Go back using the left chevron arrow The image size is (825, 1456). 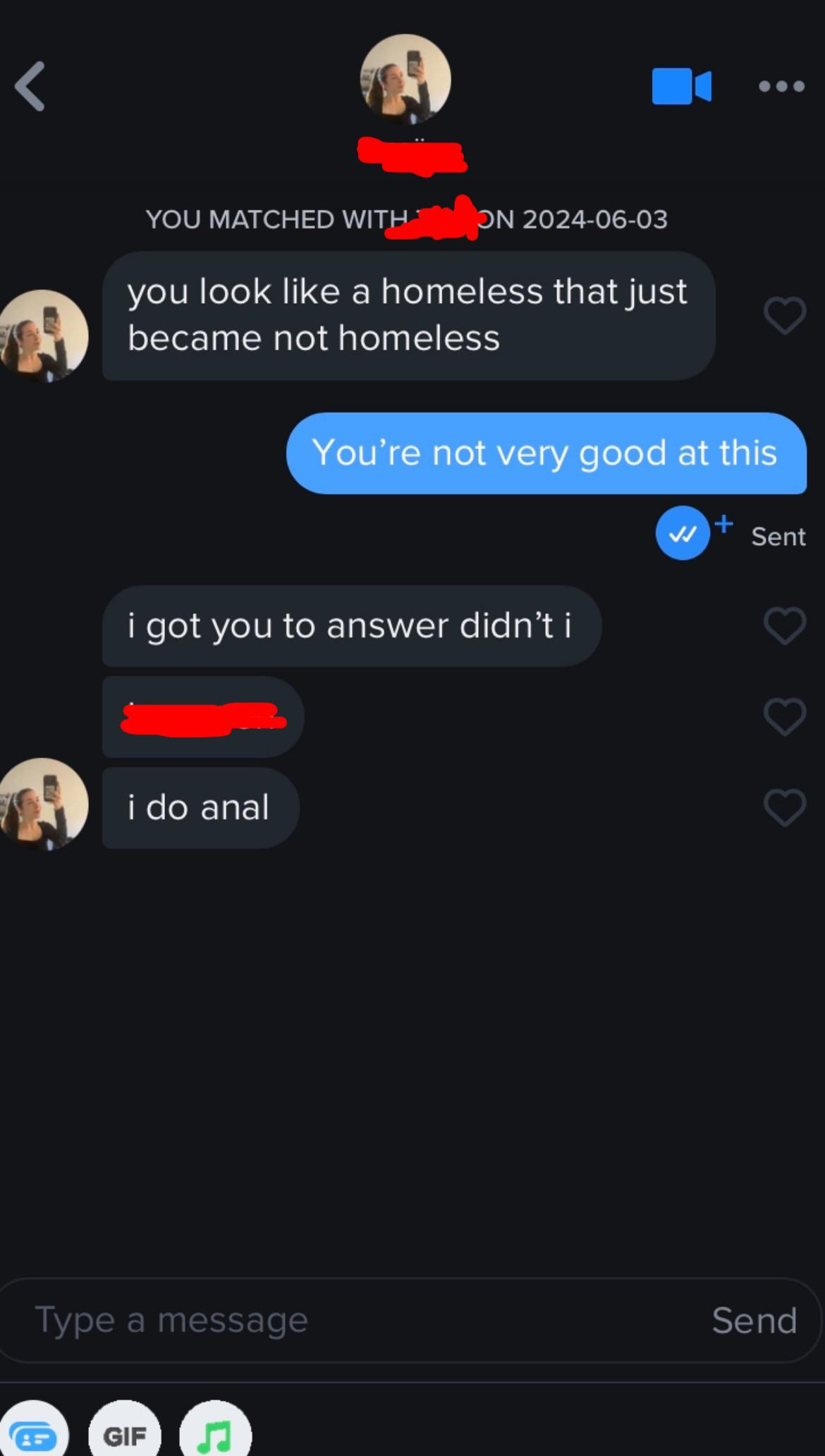(31, 87)
